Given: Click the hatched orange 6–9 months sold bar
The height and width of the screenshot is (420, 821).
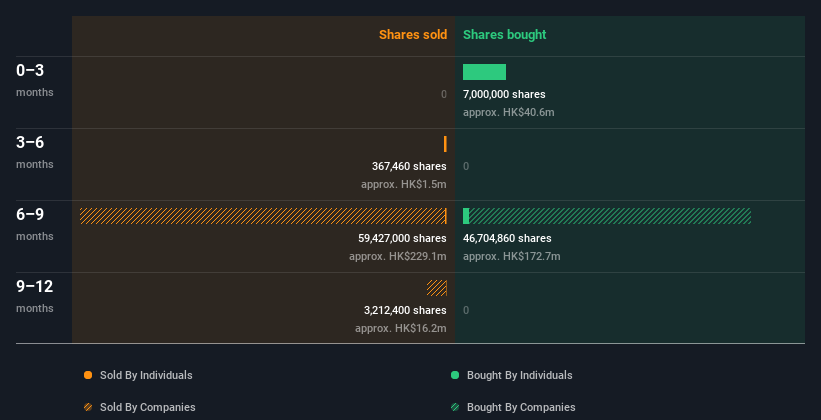Looking at the screenshot, I should [262, 216].
